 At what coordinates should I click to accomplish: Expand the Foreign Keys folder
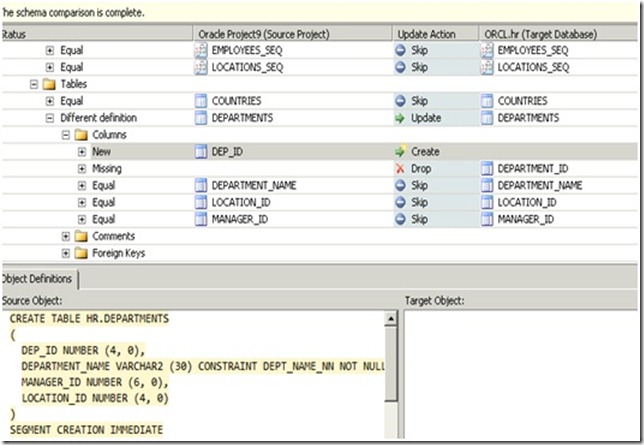[66, 253]
